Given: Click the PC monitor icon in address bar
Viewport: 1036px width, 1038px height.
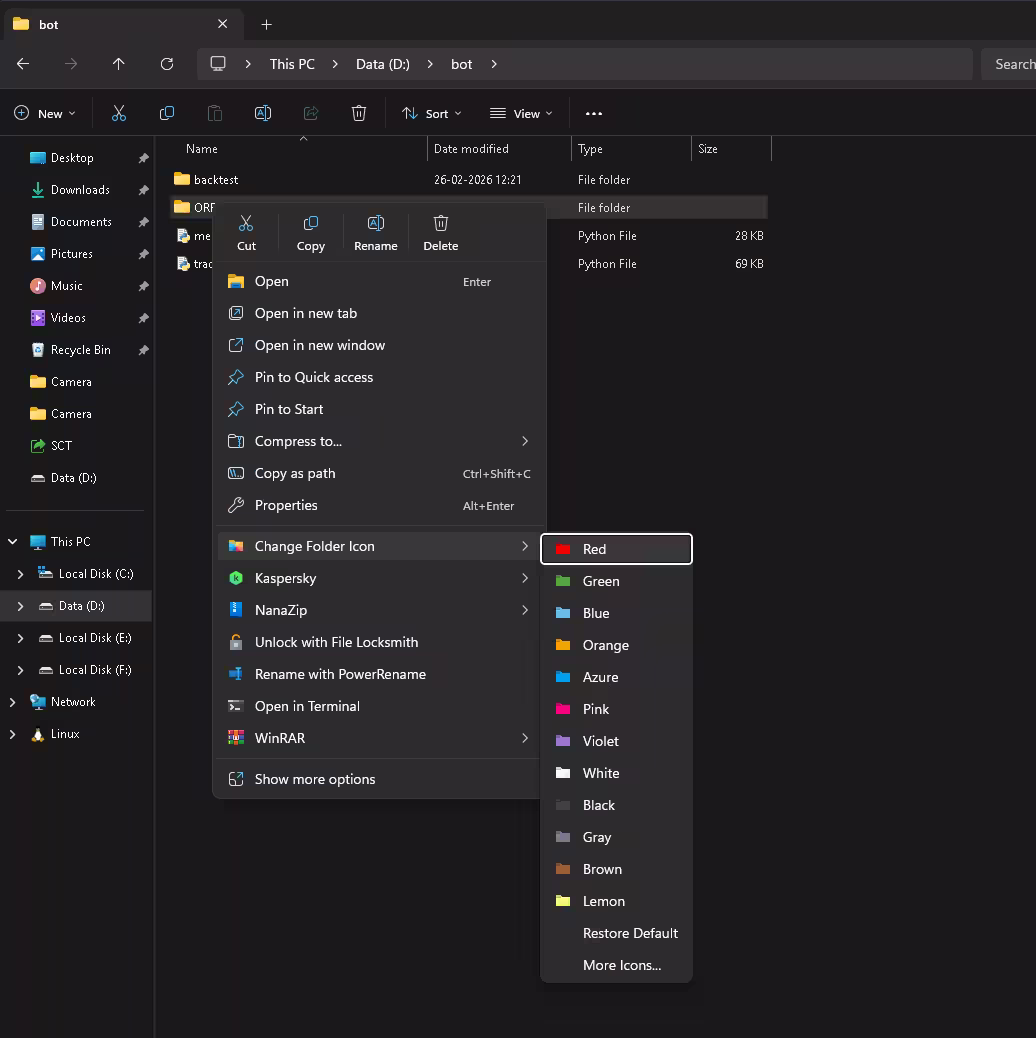Looking at the screenshot, I should pos(218,64).
